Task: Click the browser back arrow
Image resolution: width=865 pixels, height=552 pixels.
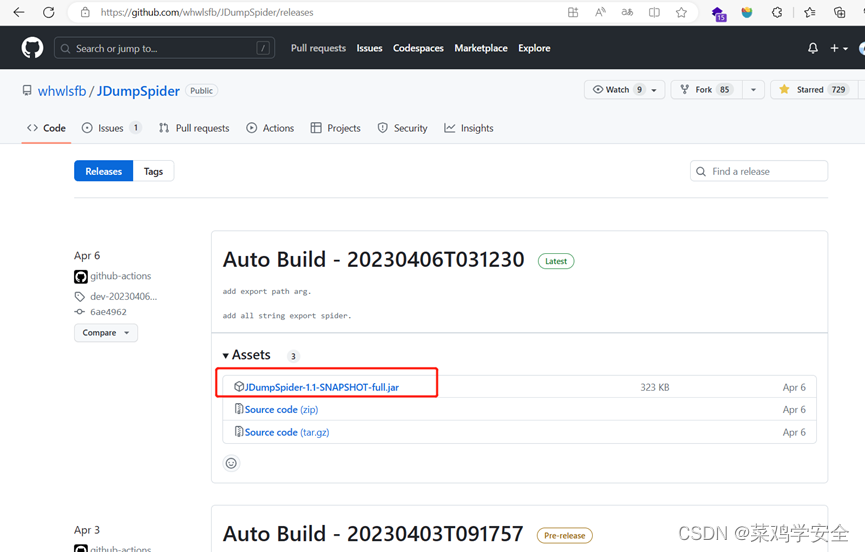Action: [19, 12]
